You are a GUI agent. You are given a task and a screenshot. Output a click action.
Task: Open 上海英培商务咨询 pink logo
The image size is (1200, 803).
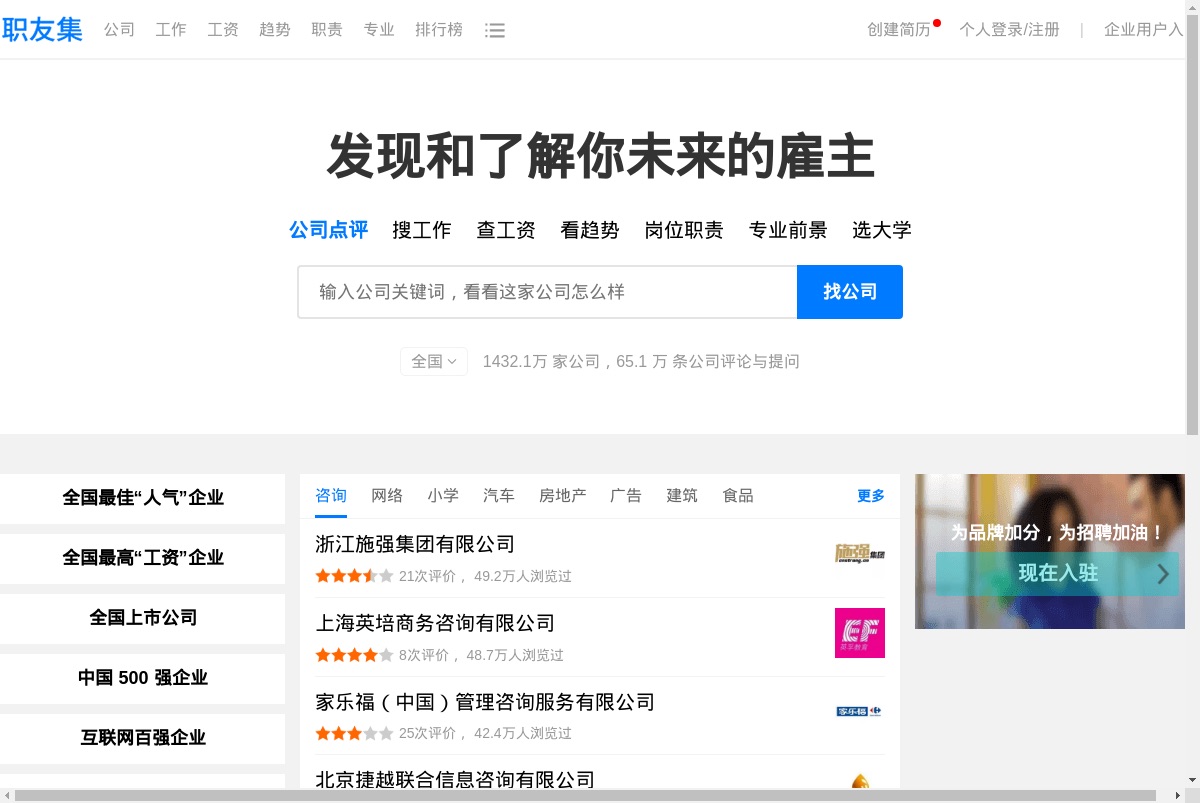click(x=860, y=633)
